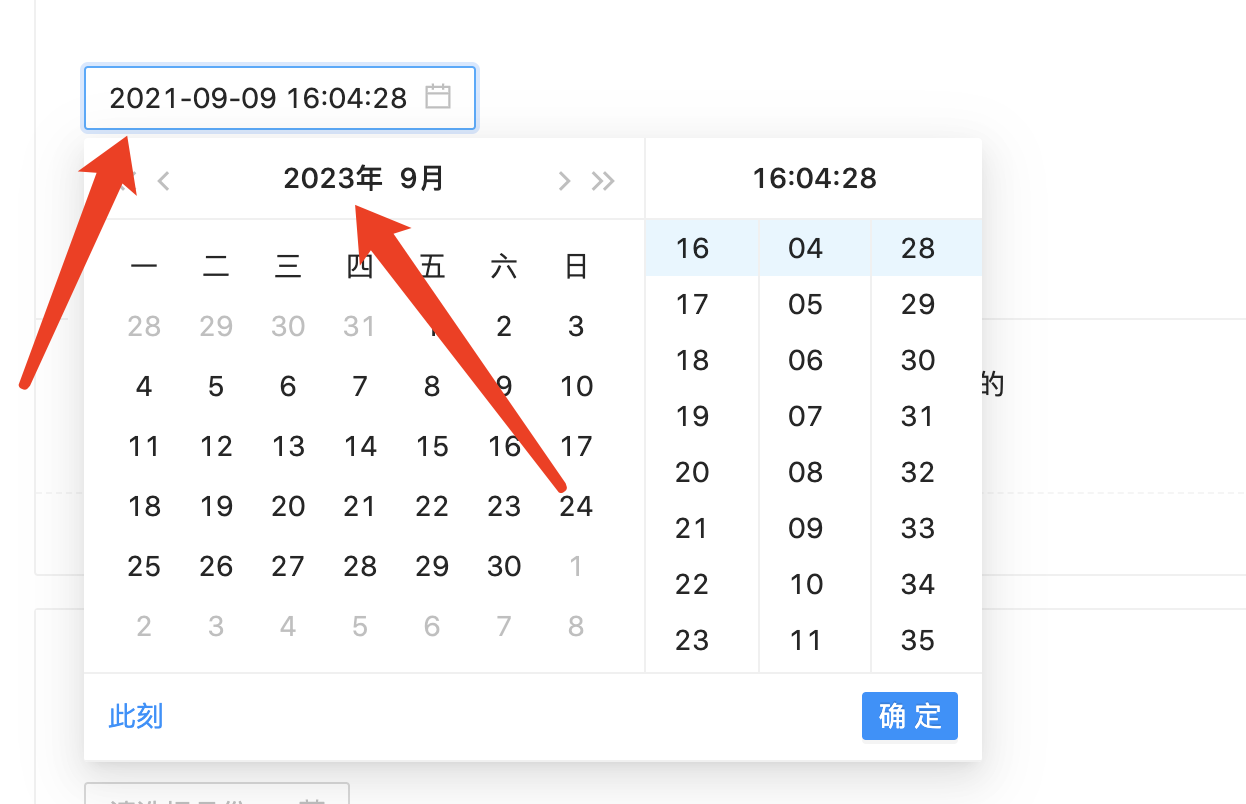Open the month selector labeled 9月

pos(418,179)
